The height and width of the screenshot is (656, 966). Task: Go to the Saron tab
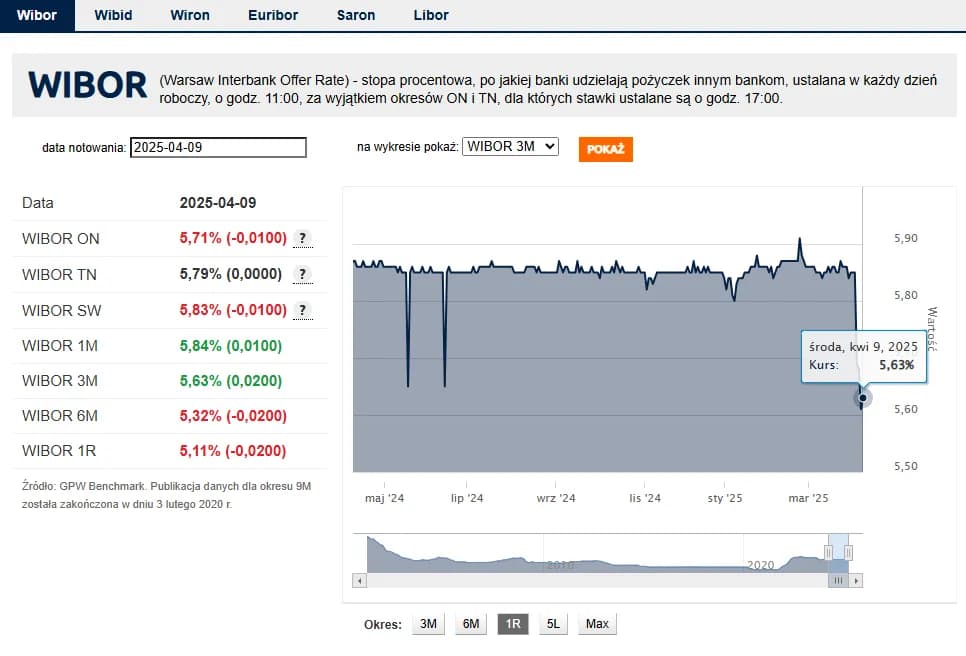[x=354, y=15]
